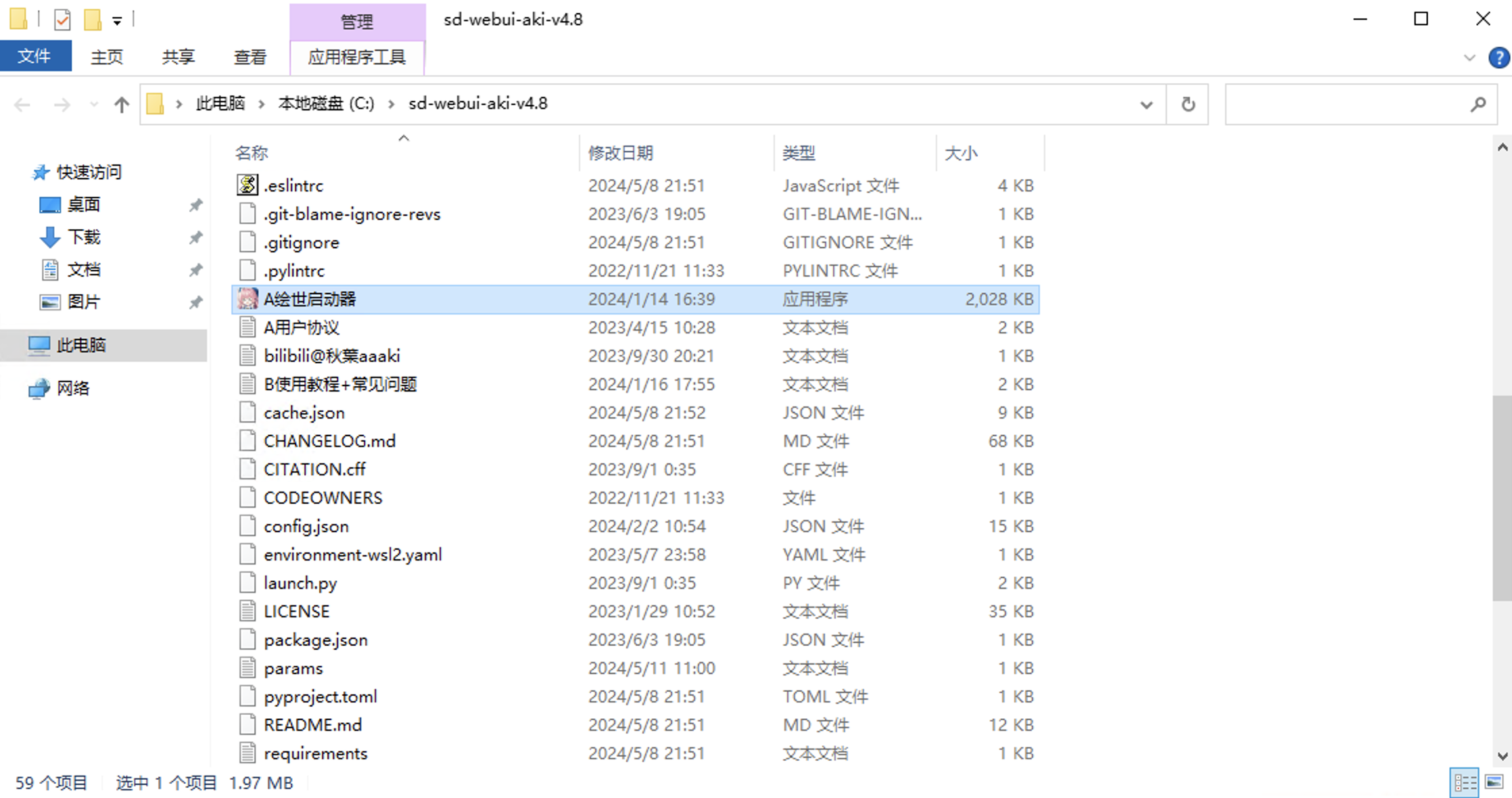Switch to the 查看 ribbon tab

[250, 57]
